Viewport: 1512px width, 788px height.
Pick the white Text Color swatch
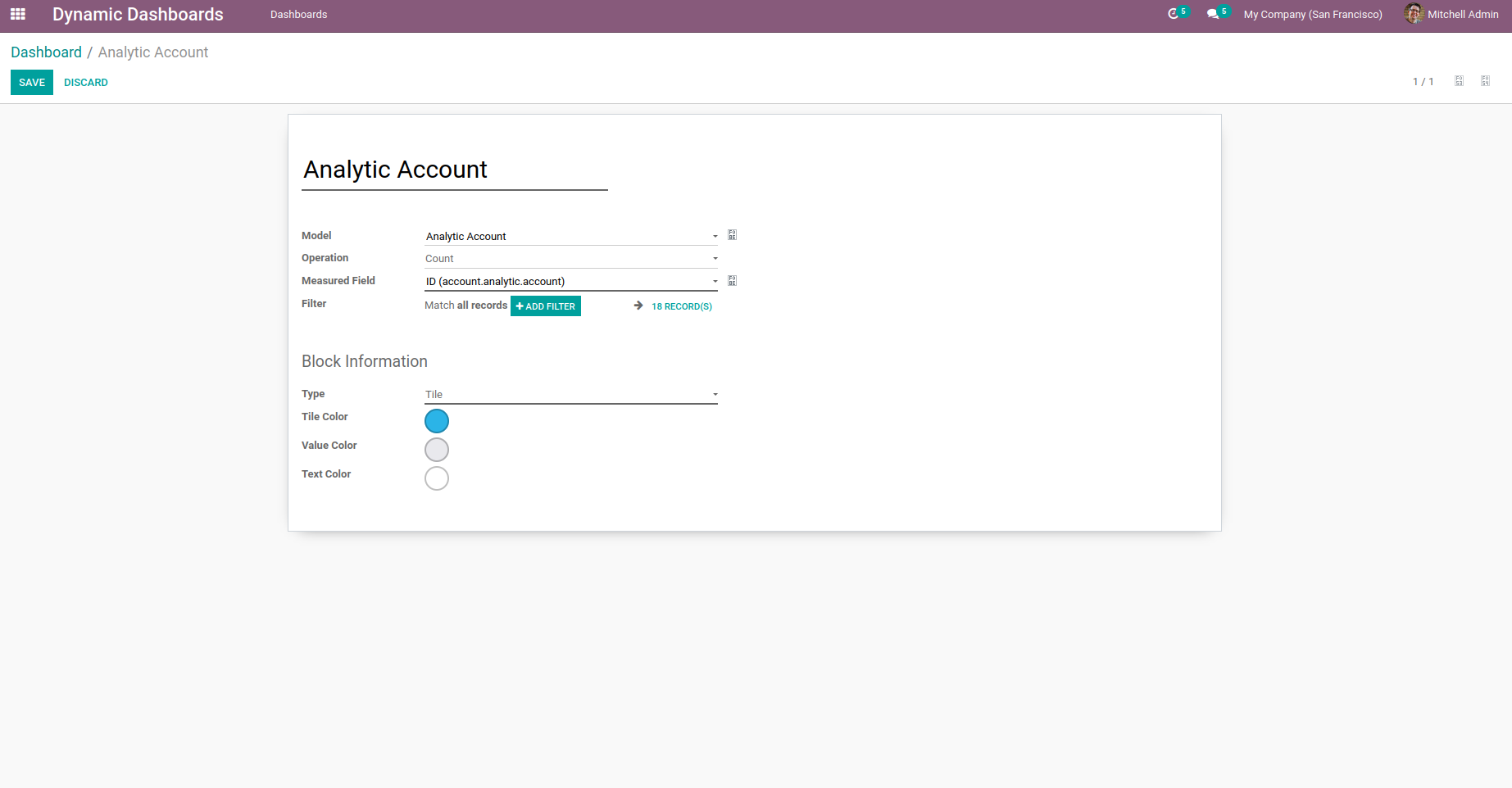pyautogui.click(x=437, y=478)
